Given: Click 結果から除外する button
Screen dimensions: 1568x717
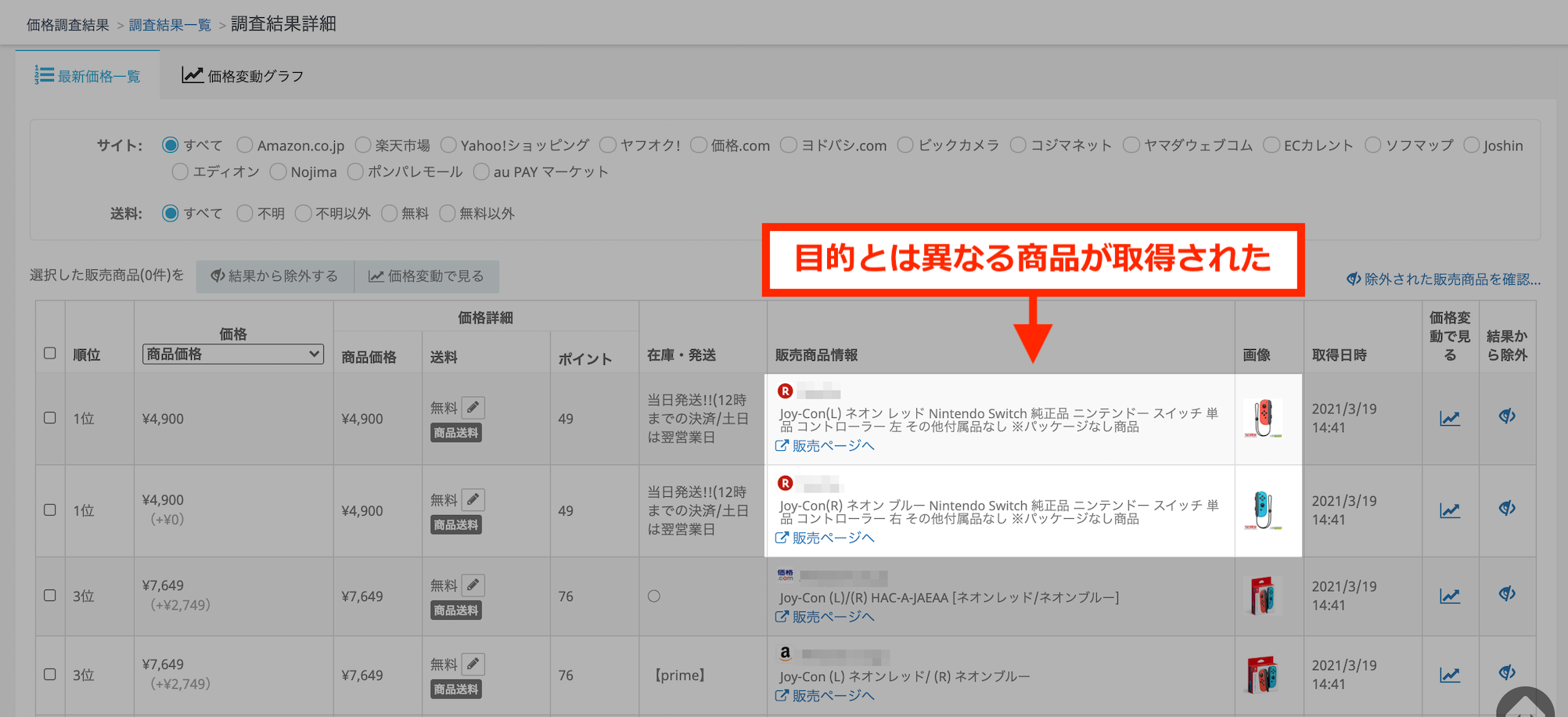Looking at the screenshot, I should pos(275,276).
